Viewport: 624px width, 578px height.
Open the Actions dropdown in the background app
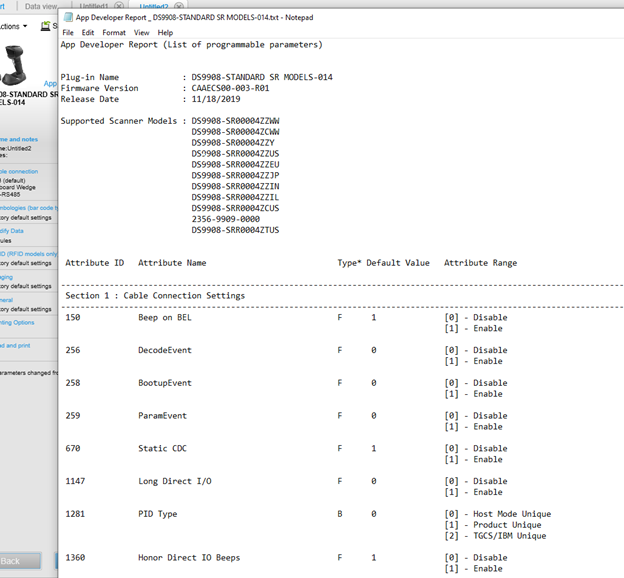pyautogui.click(x=14, y=26)
